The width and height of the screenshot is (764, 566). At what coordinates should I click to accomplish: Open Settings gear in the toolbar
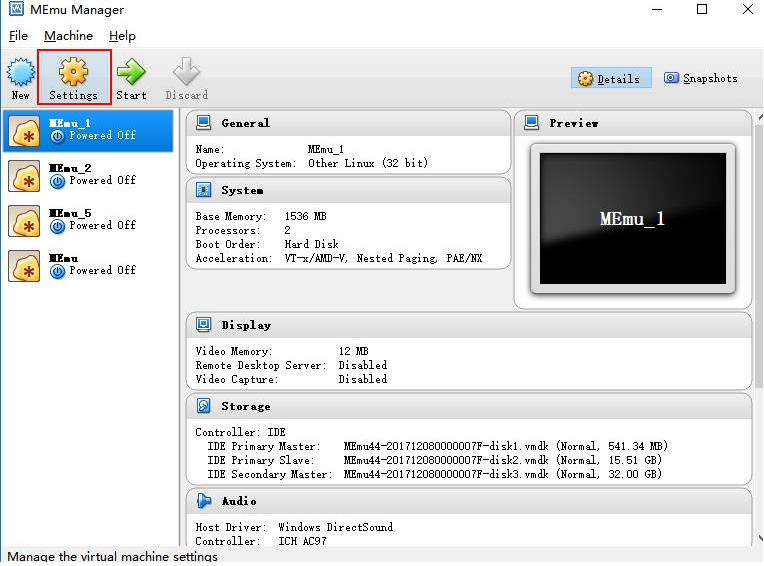[73, 73]
